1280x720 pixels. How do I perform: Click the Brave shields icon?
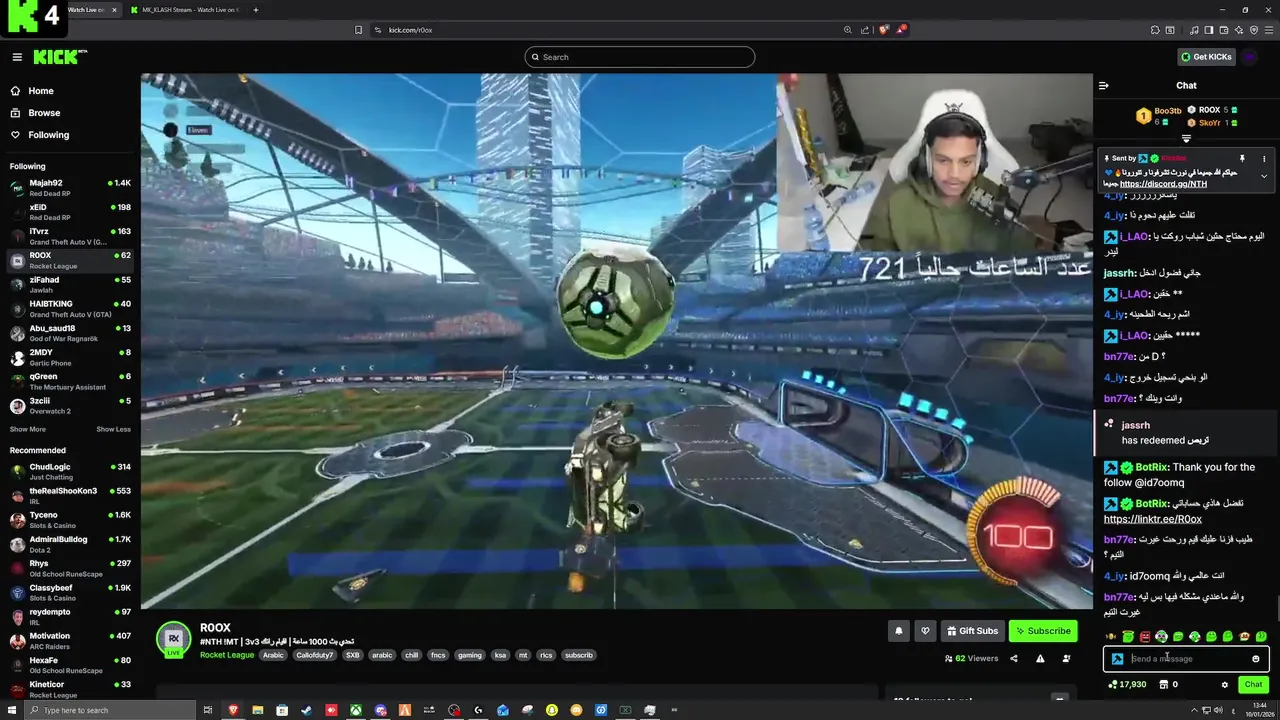tap(883, 30)
